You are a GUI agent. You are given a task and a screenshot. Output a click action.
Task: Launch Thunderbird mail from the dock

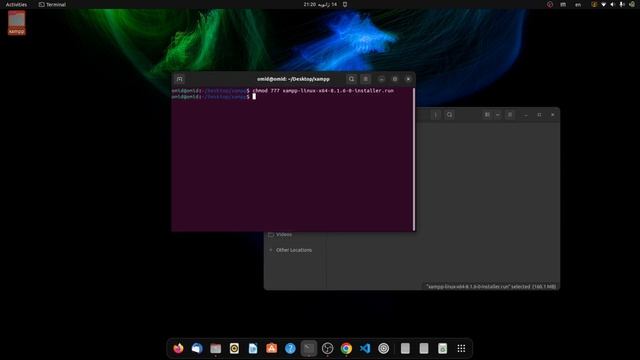point(197,348)
